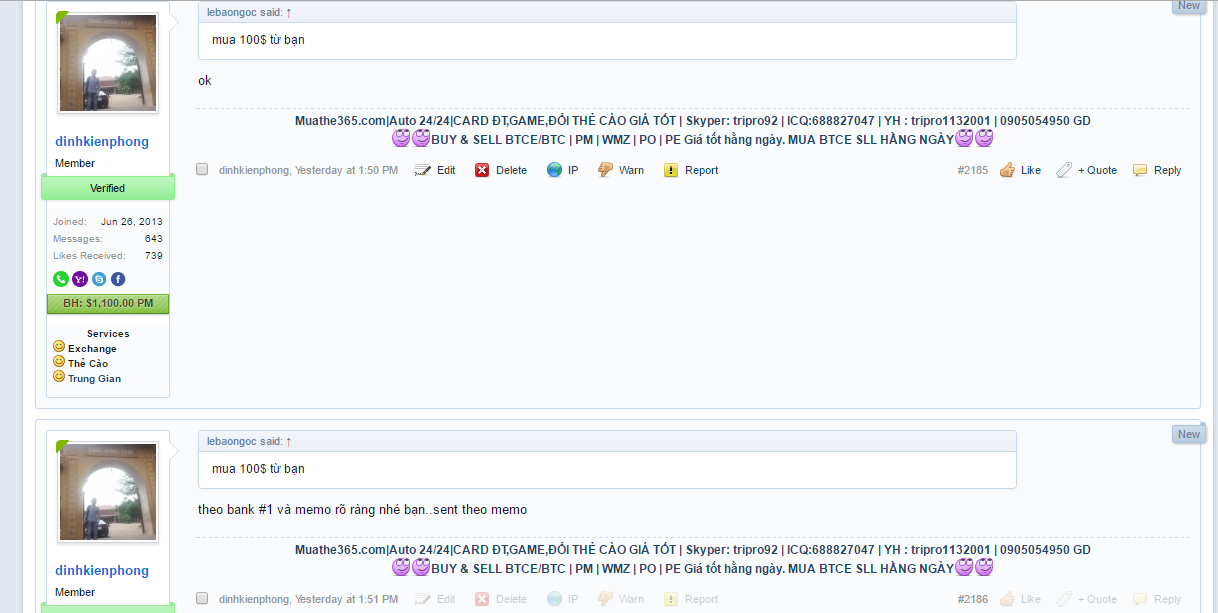Open dinhkienphong profile name in first post
Screen dimensions: 1218x613
[x=102, y=142]
